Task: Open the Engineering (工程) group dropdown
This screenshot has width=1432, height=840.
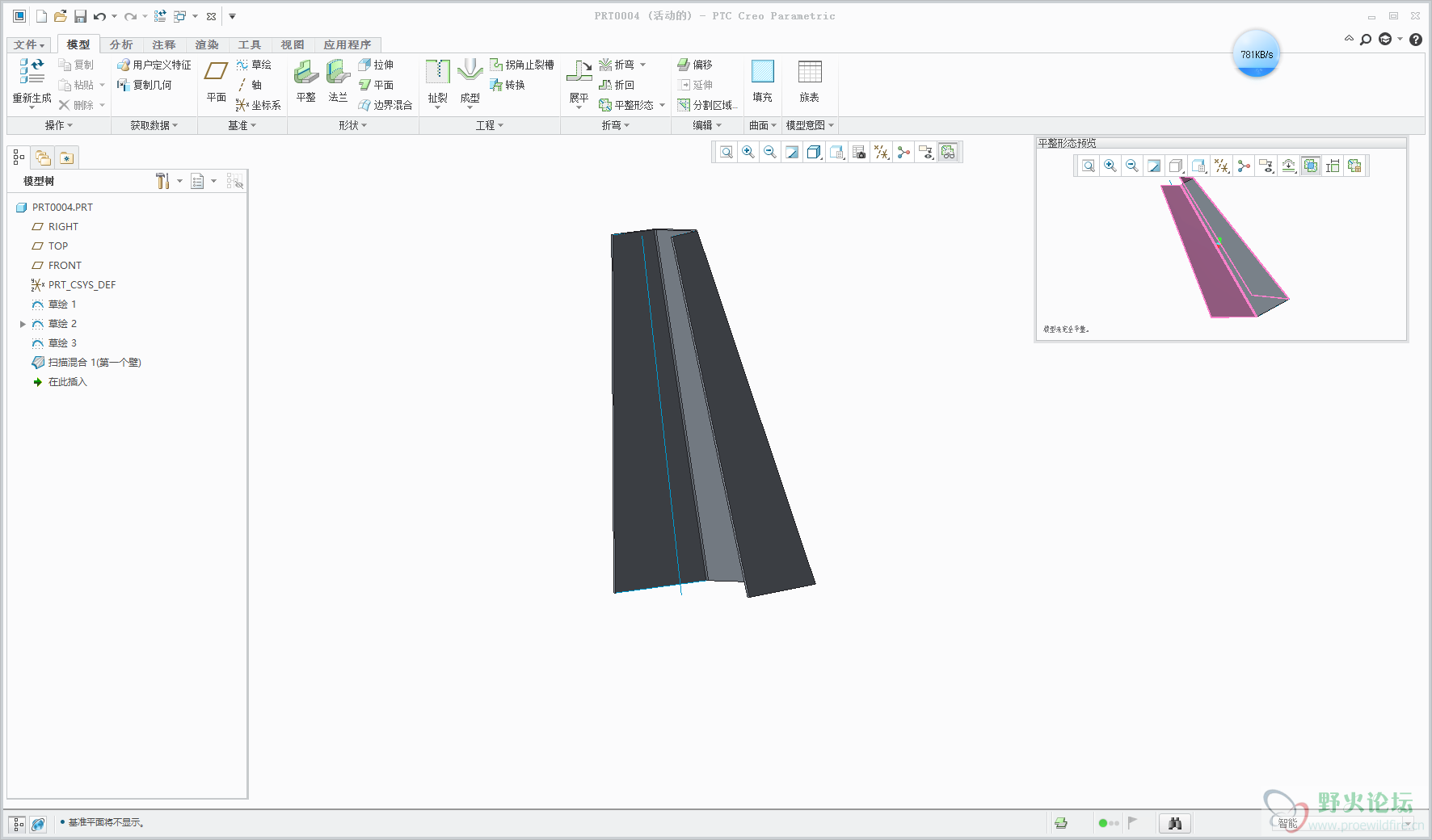Action: coord(489,125)
